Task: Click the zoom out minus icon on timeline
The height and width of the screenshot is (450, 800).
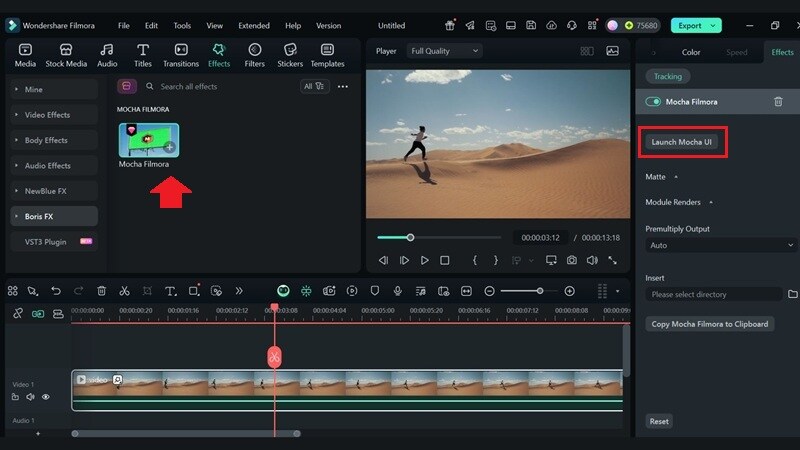Action: 489,291
